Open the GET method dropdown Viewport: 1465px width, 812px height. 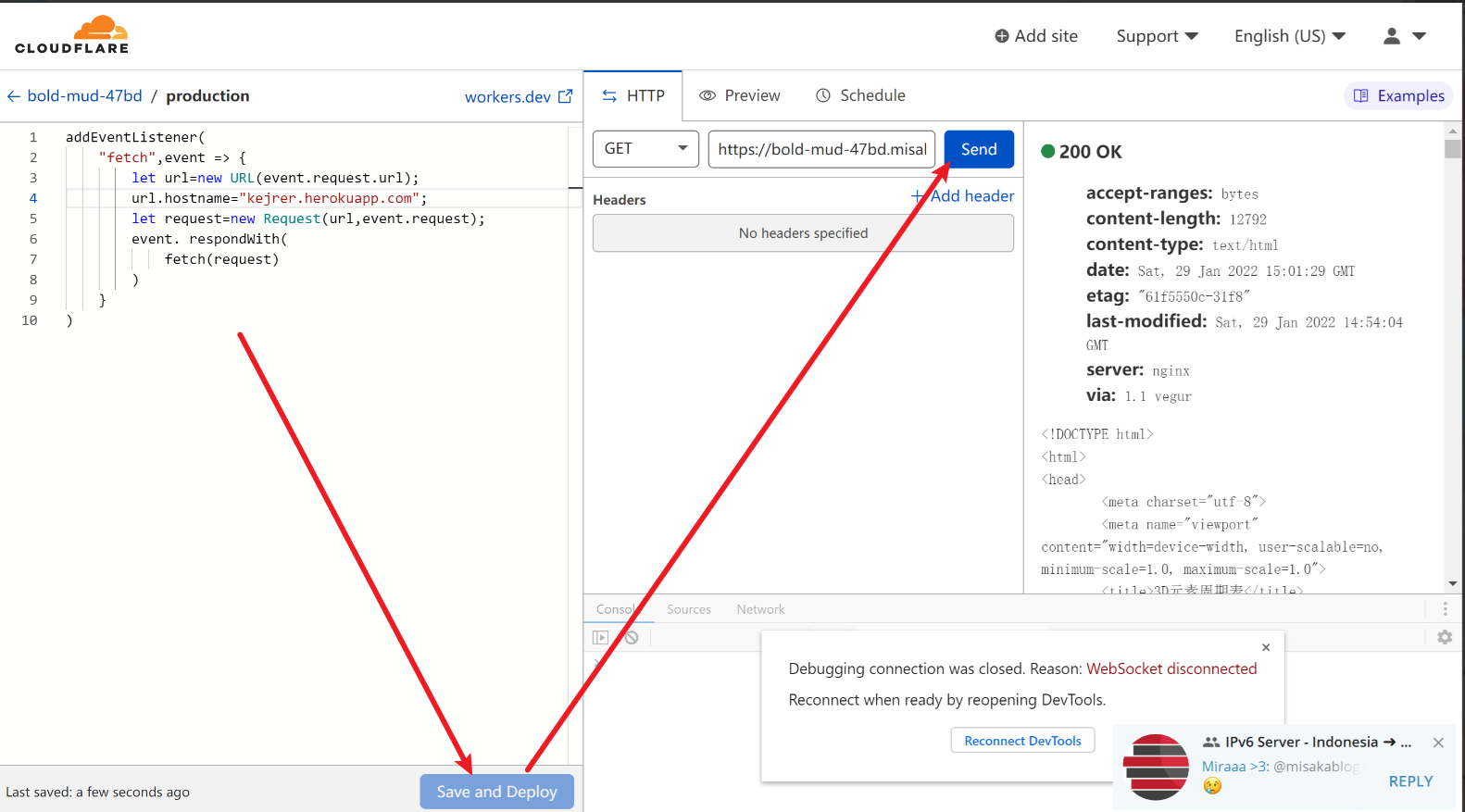tap(645, 149)
